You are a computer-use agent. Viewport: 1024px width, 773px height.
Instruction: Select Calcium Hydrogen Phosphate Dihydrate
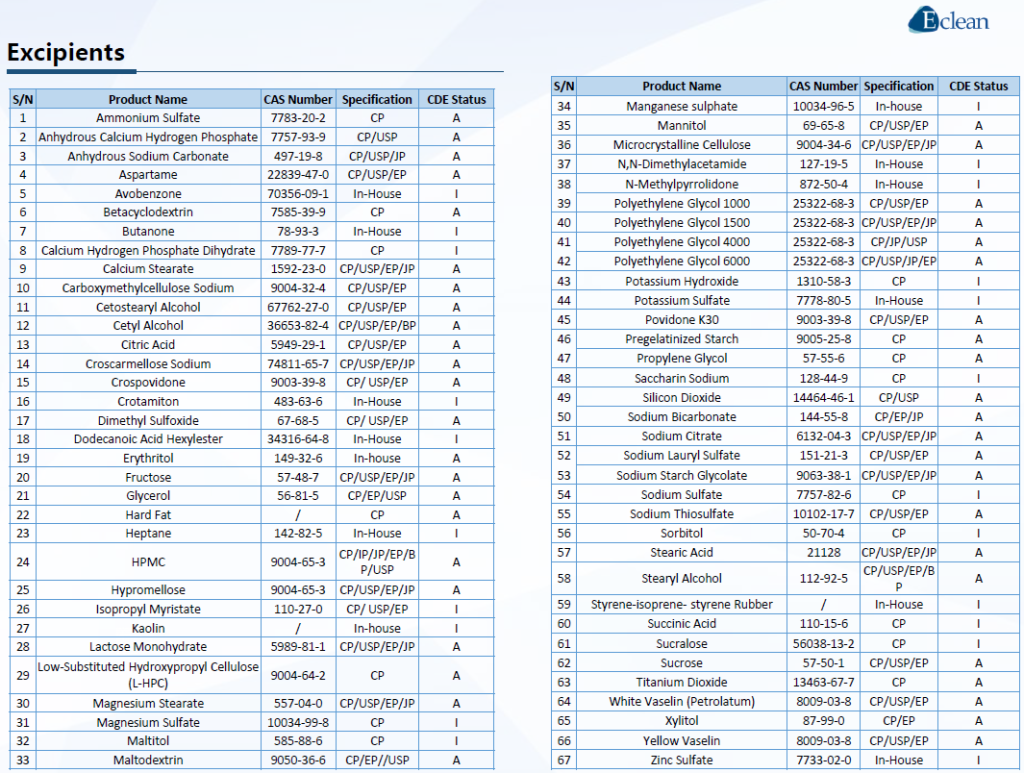tap(148, 251)
